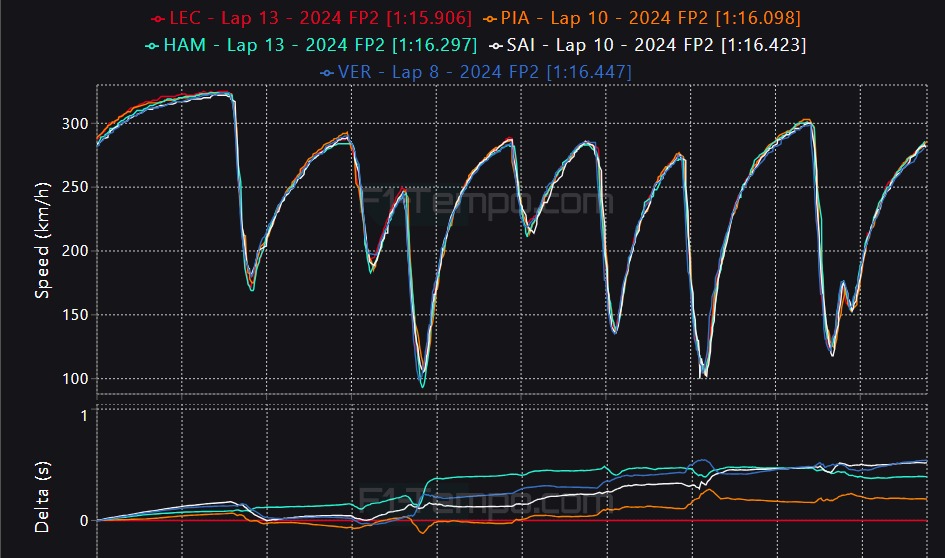Click the red LEC legend marker
The width and height of the screenshot is (945, 558).
tap(157, 19)
